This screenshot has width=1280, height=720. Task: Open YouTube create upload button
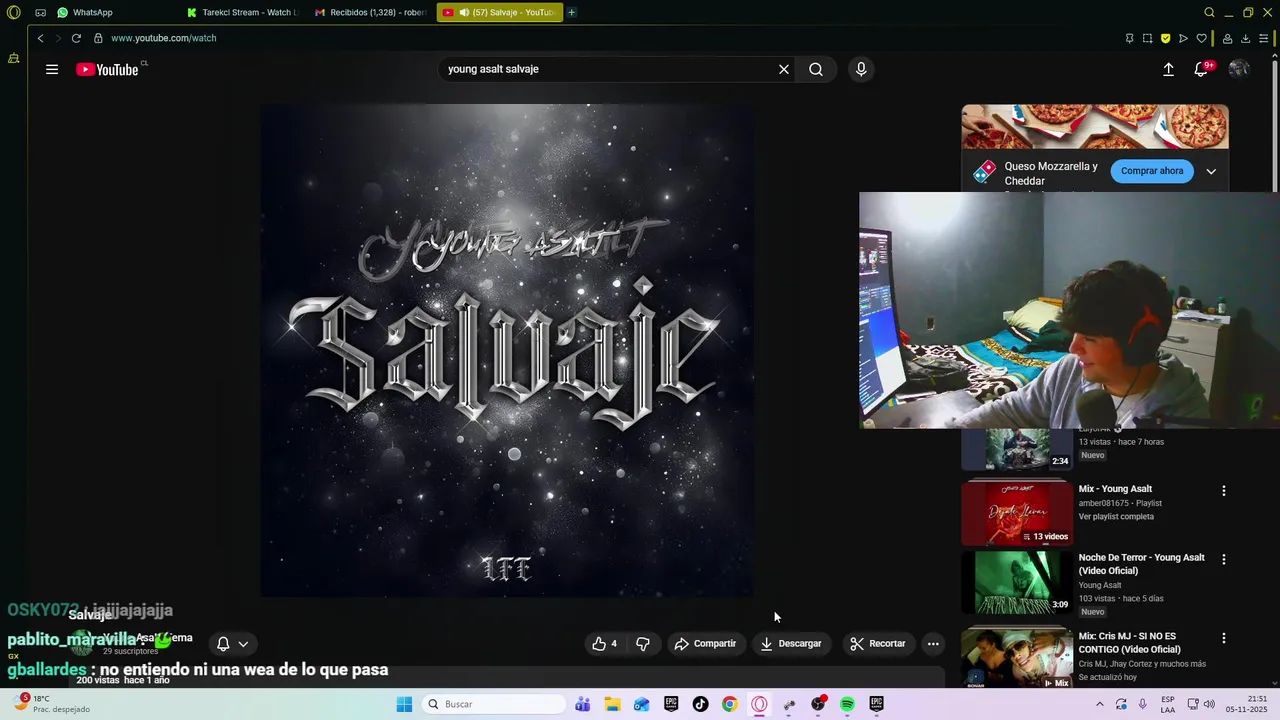click(1168, 69)
